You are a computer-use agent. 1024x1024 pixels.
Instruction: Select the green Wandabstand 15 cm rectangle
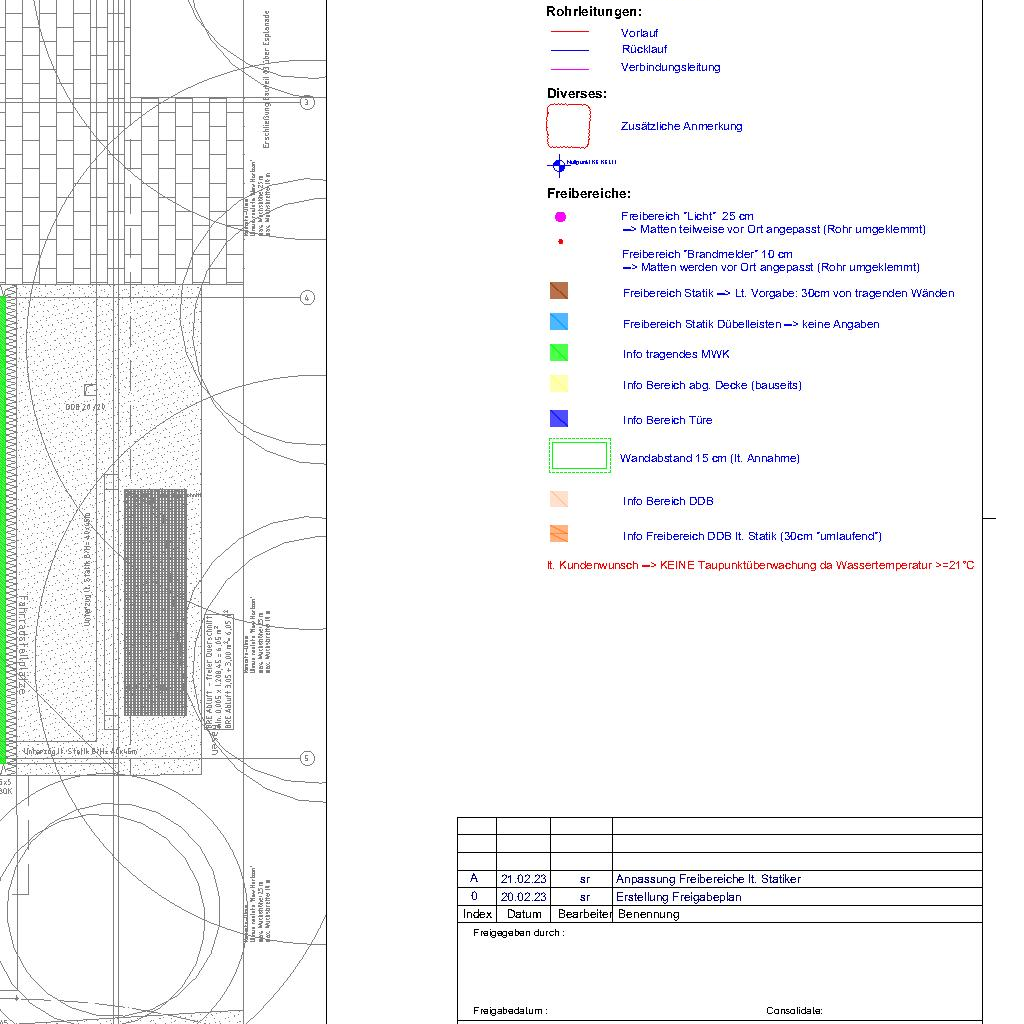579,456
